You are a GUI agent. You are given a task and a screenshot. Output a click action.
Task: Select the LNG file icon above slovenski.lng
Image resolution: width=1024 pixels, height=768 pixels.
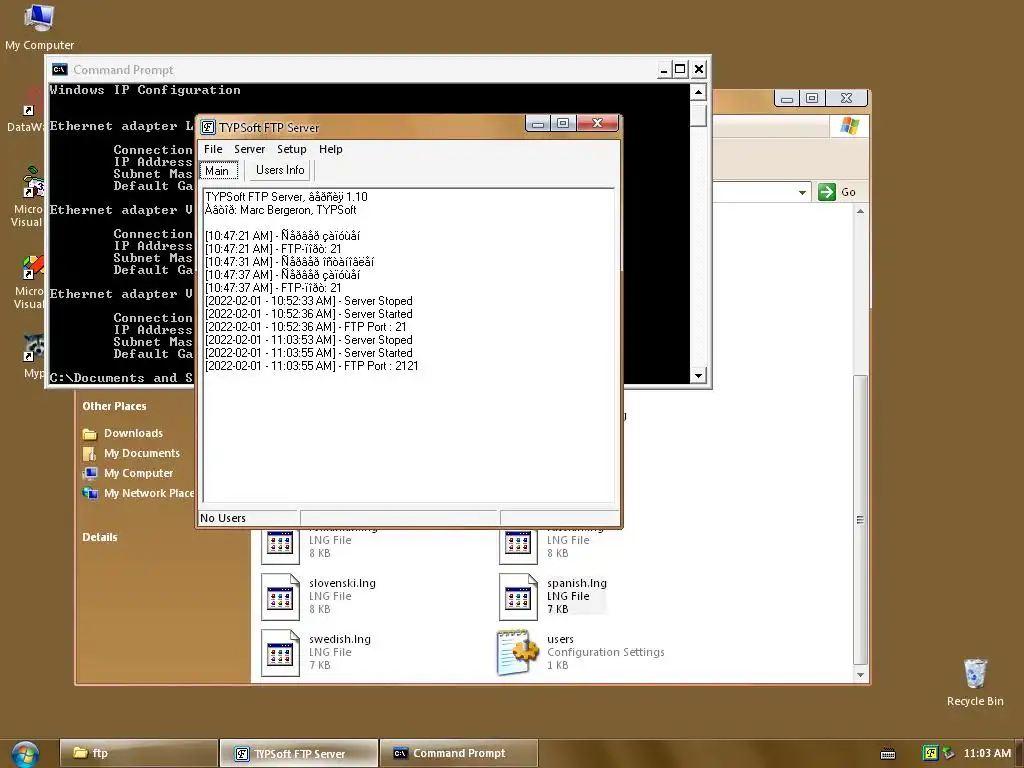pyautogui.click(x=280, y=547)
